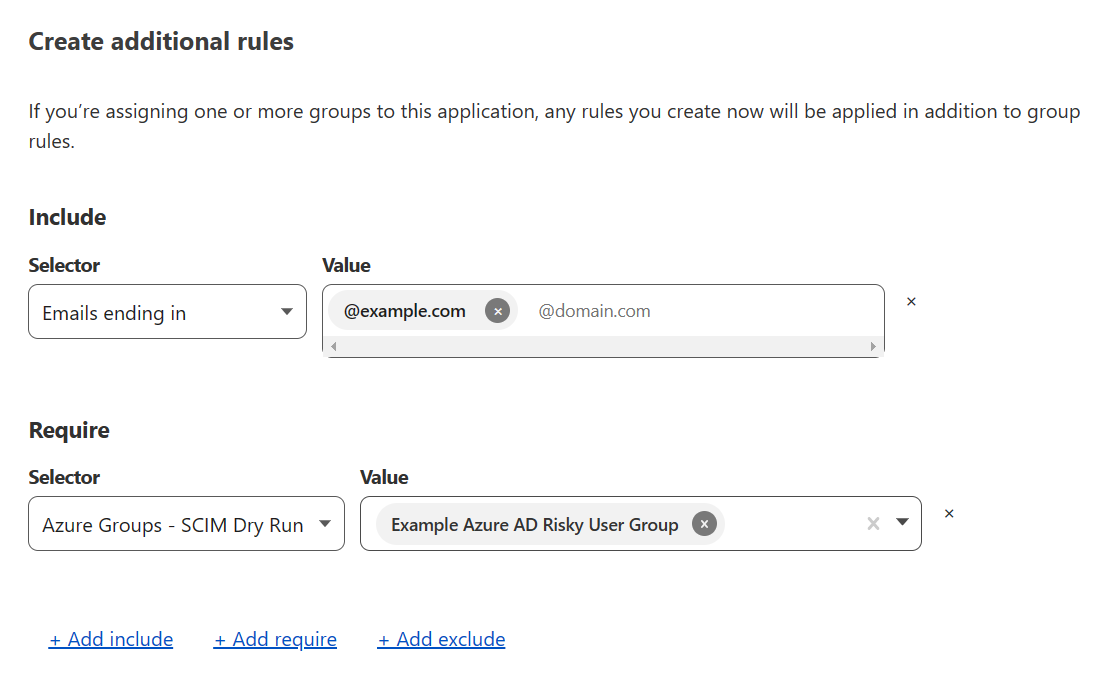Screen dimensions: 1110x696
Task: Clear all values in Require Value field
Action: [873, 523]
